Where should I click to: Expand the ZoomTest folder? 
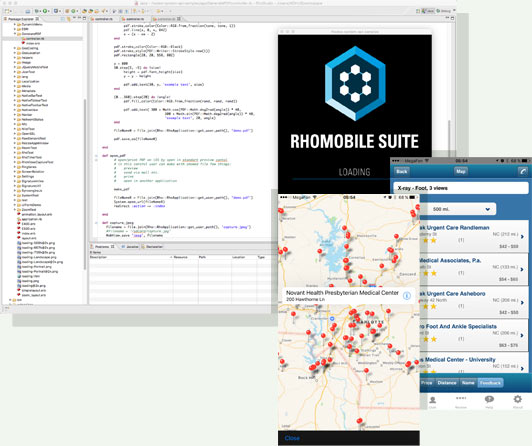point(15,210)
